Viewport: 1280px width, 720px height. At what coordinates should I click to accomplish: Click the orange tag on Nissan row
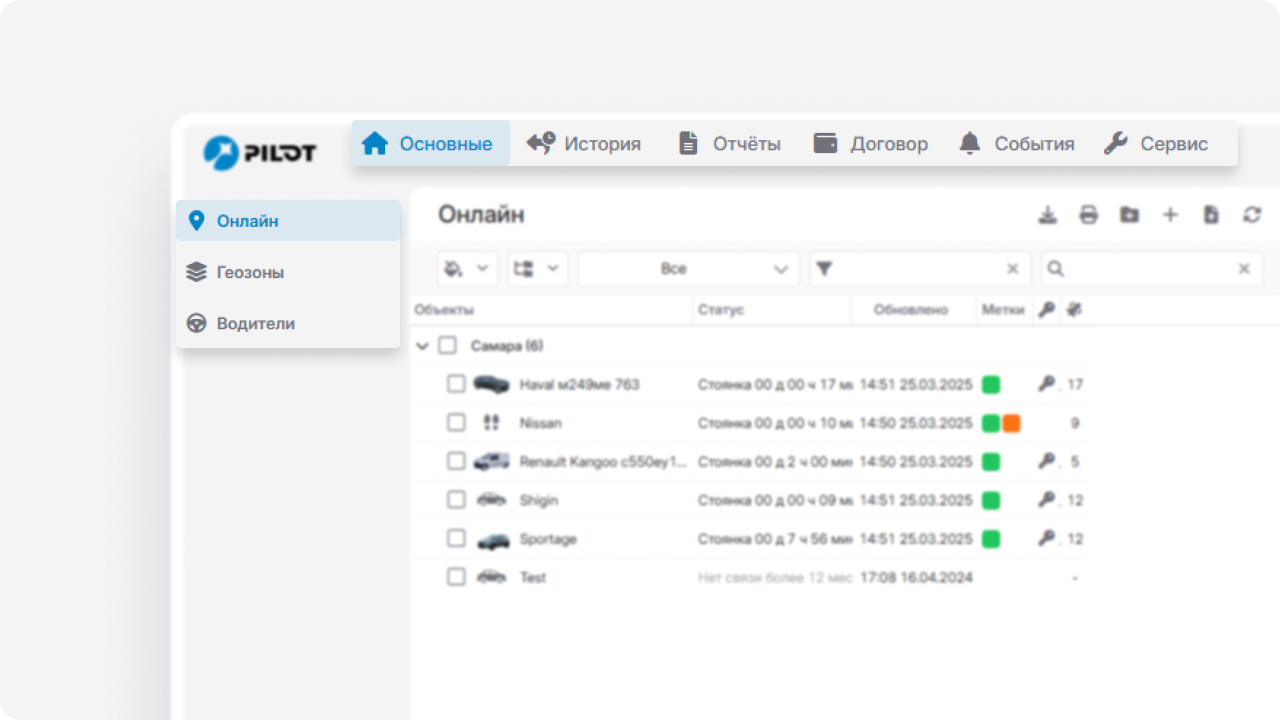[1011, 423]
